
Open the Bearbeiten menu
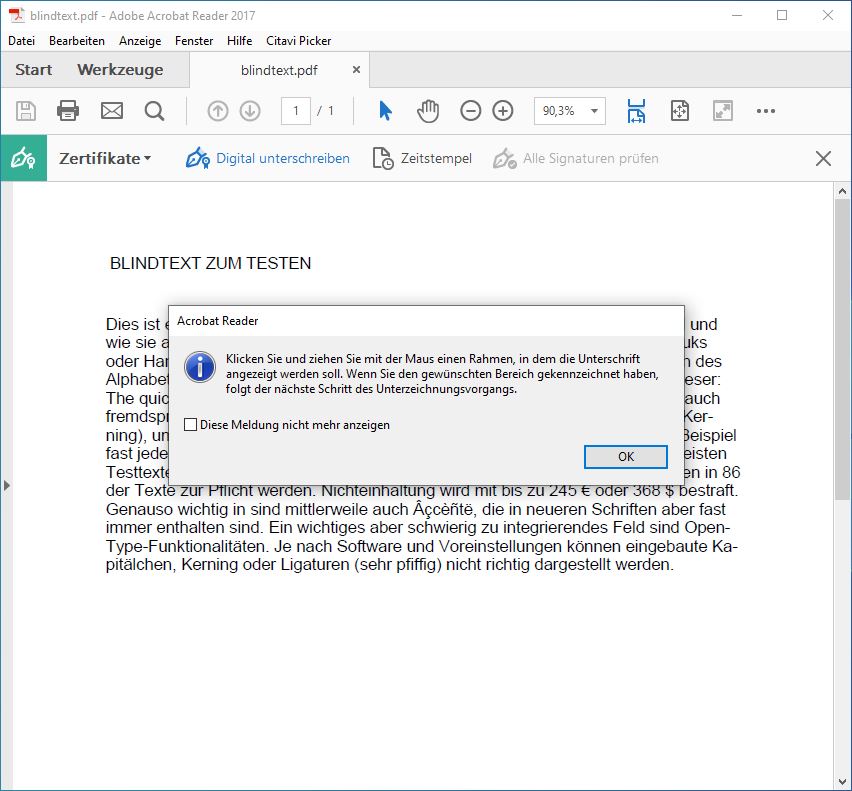[77, 41]
